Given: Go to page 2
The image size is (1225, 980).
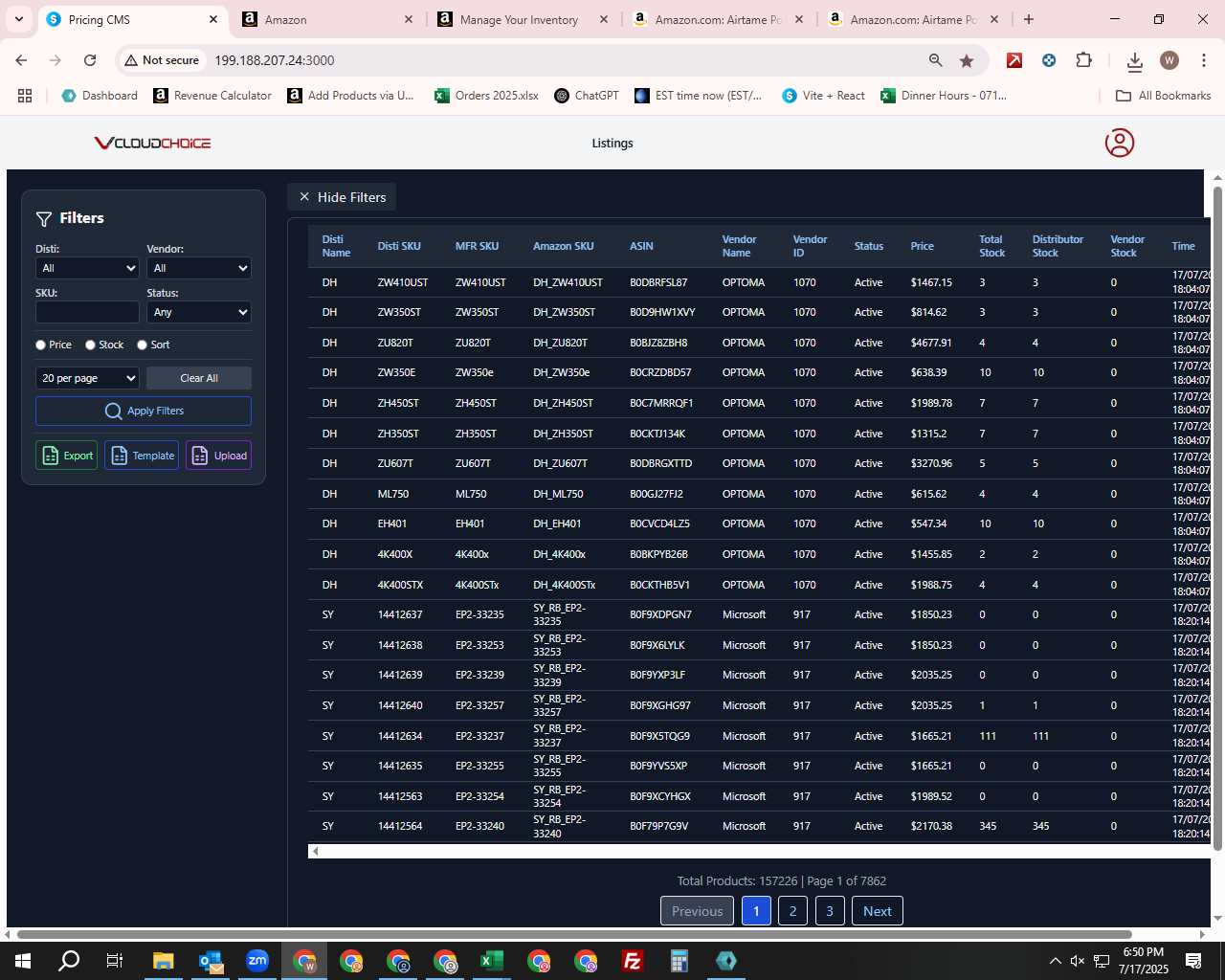Looking at the screenshot, I should [792, 911].
